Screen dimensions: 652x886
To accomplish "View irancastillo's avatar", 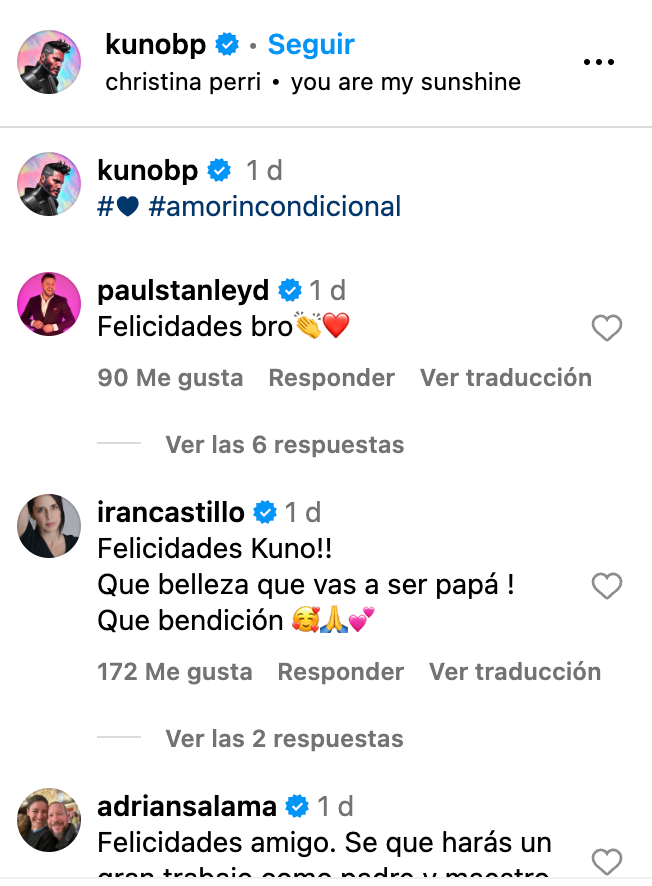I will [49, 526].
